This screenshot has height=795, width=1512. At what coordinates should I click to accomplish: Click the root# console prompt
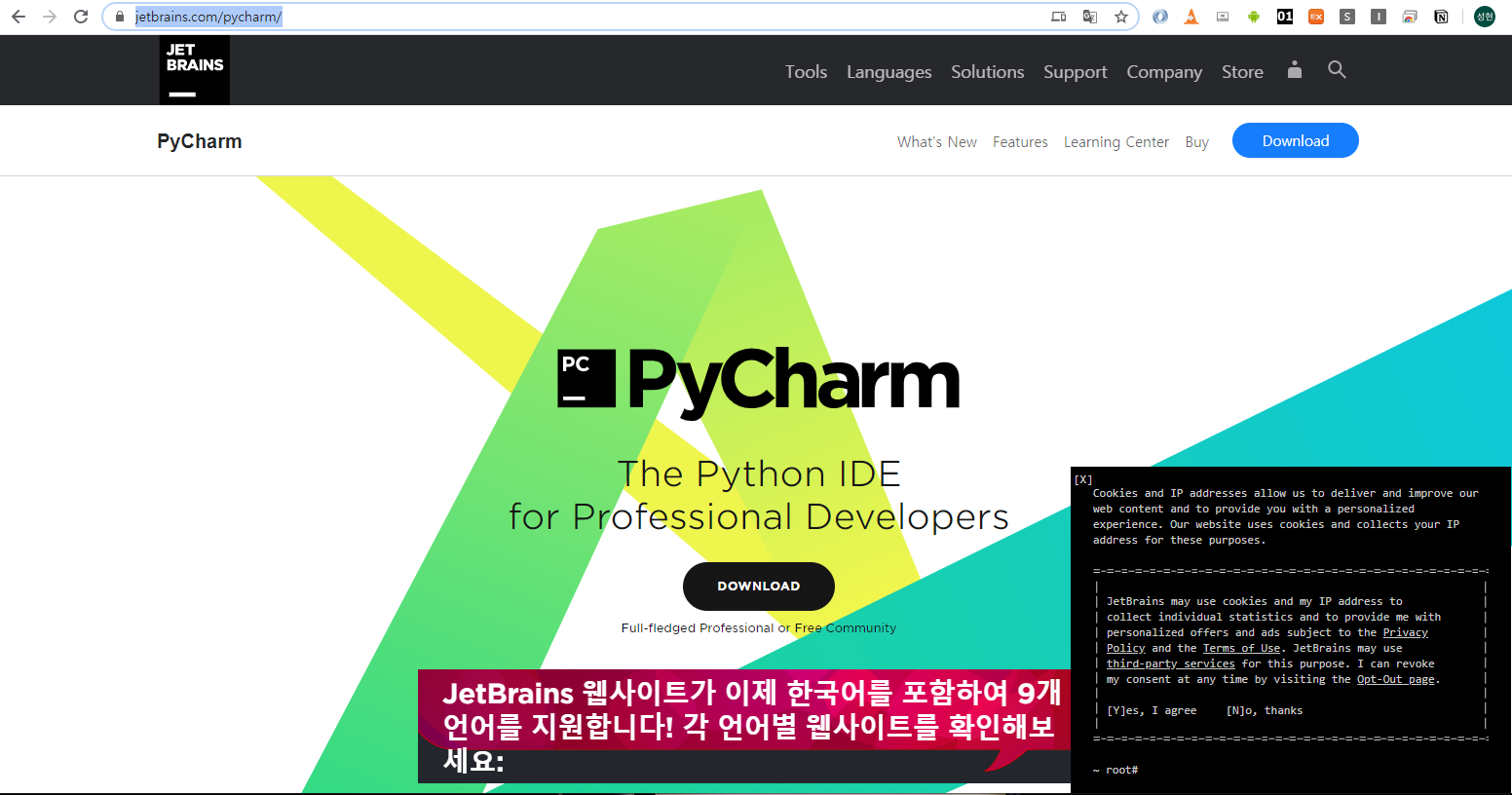1115,771
